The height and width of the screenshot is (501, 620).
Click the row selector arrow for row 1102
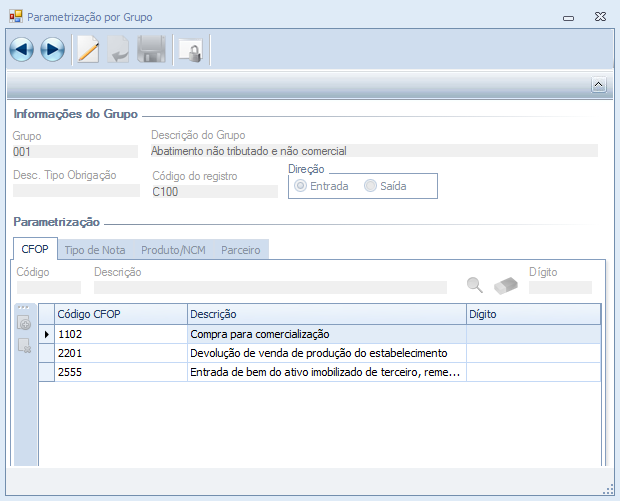[x=47, y=334]
